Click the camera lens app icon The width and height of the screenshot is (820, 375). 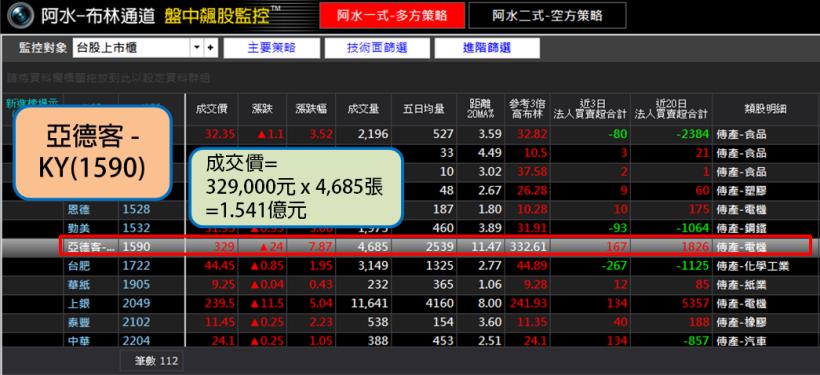coord(21,14)
